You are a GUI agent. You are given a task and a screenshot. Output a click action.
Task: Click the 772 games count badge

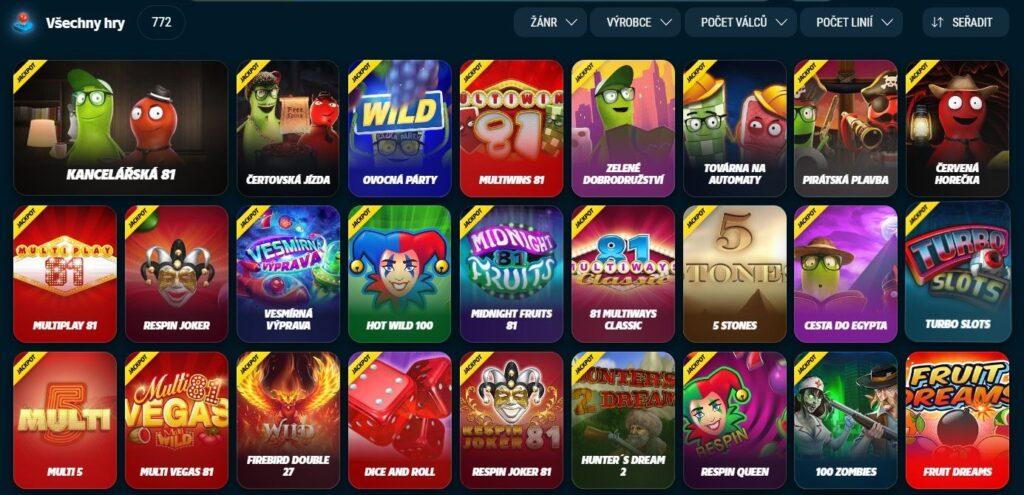pyautogui.click(x=161, y=22)
